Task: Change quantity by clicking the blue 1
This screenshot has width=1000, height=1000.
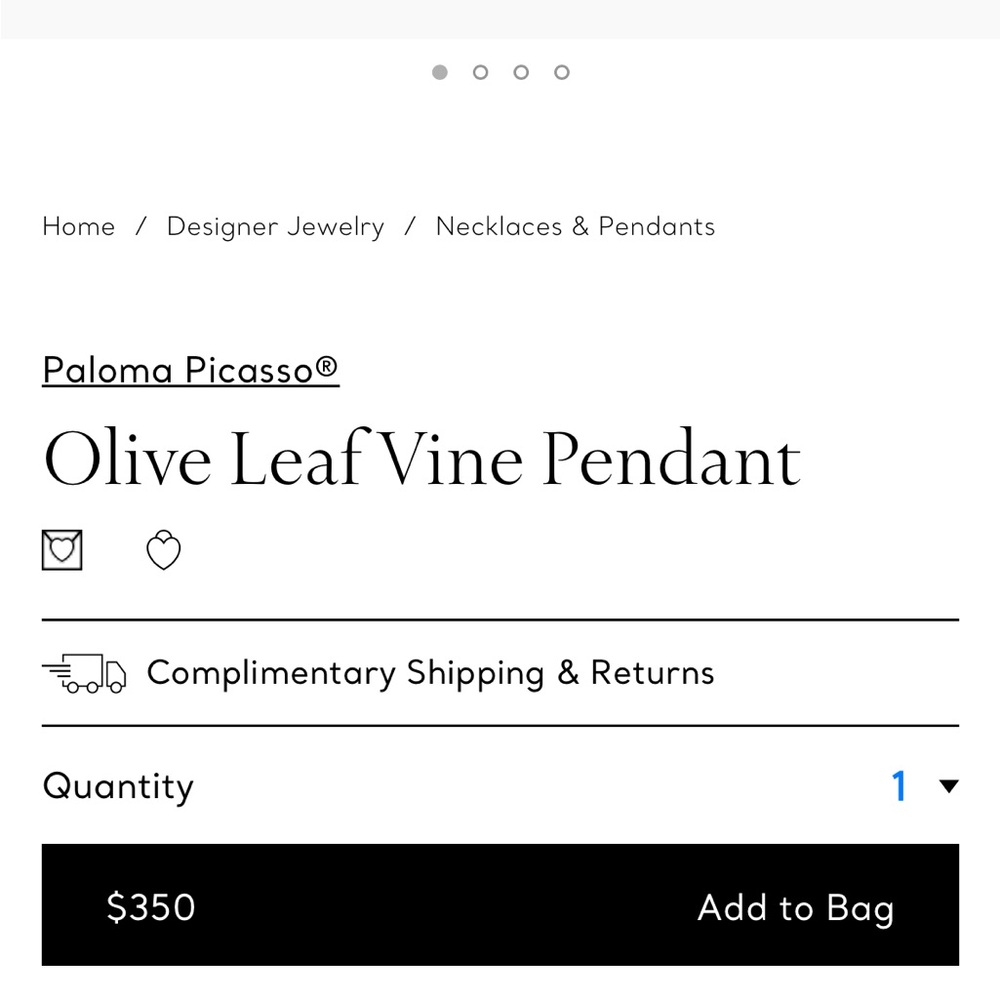Action: coord(898,786)
